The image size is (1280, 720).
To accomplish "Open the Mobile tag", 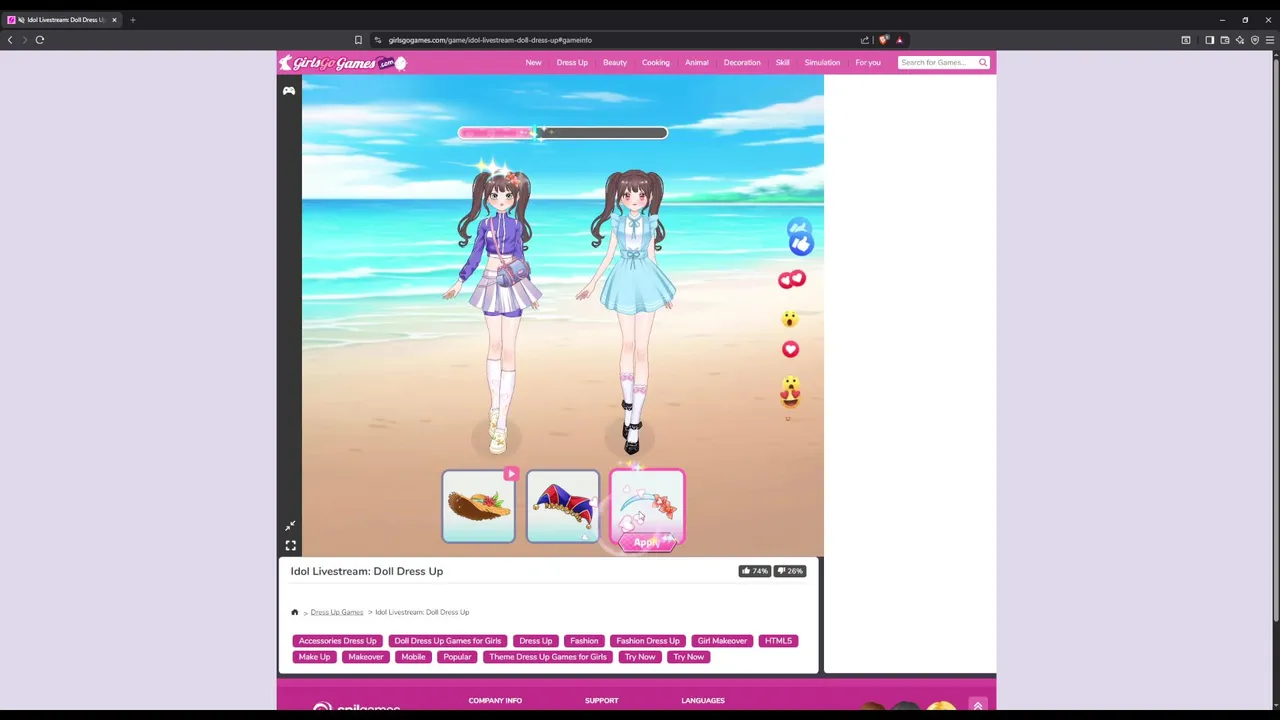I will pos(413,657).
